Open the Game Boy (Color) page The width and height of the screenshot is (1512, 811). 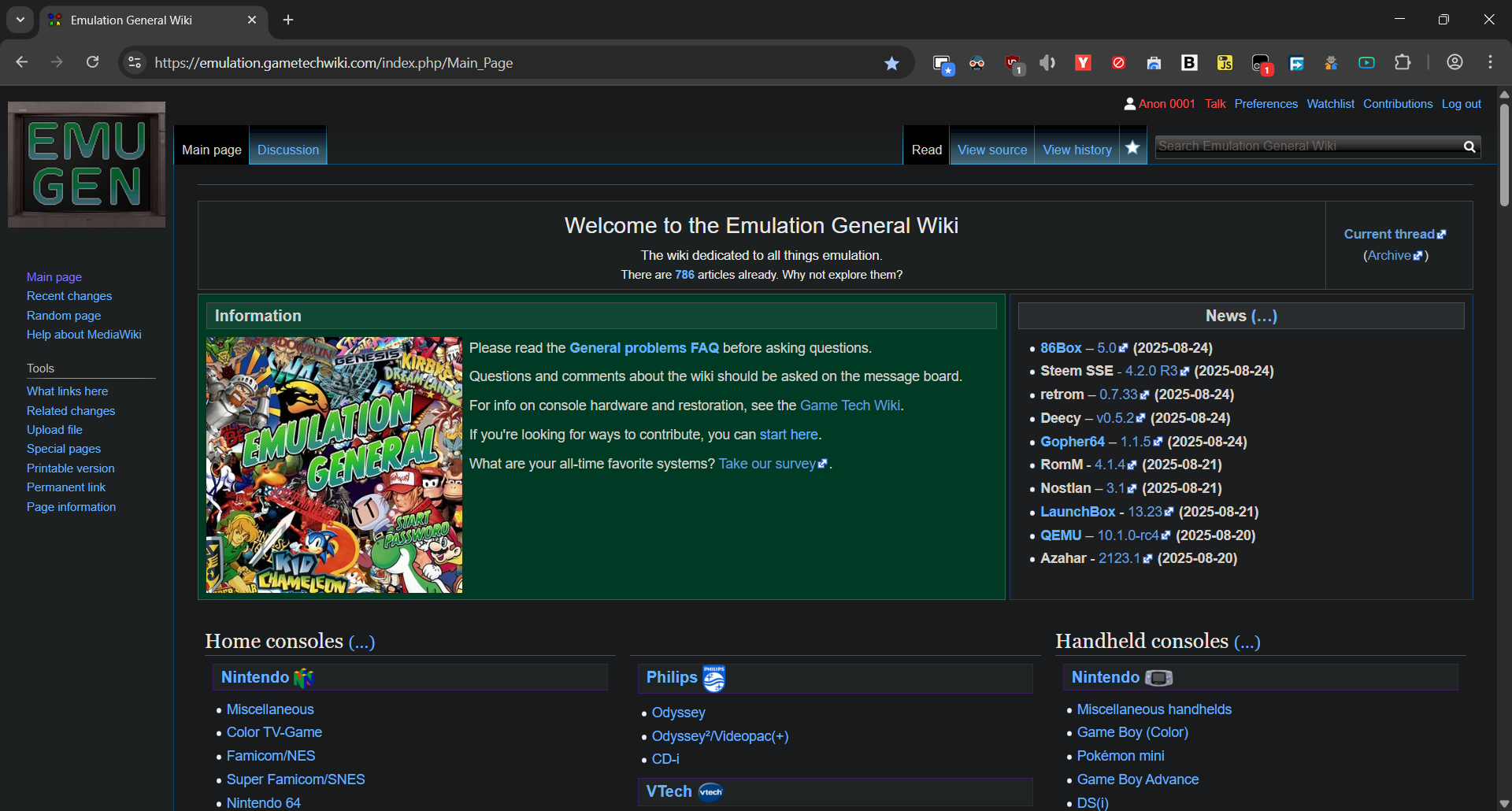click(x=1132, y=732)
